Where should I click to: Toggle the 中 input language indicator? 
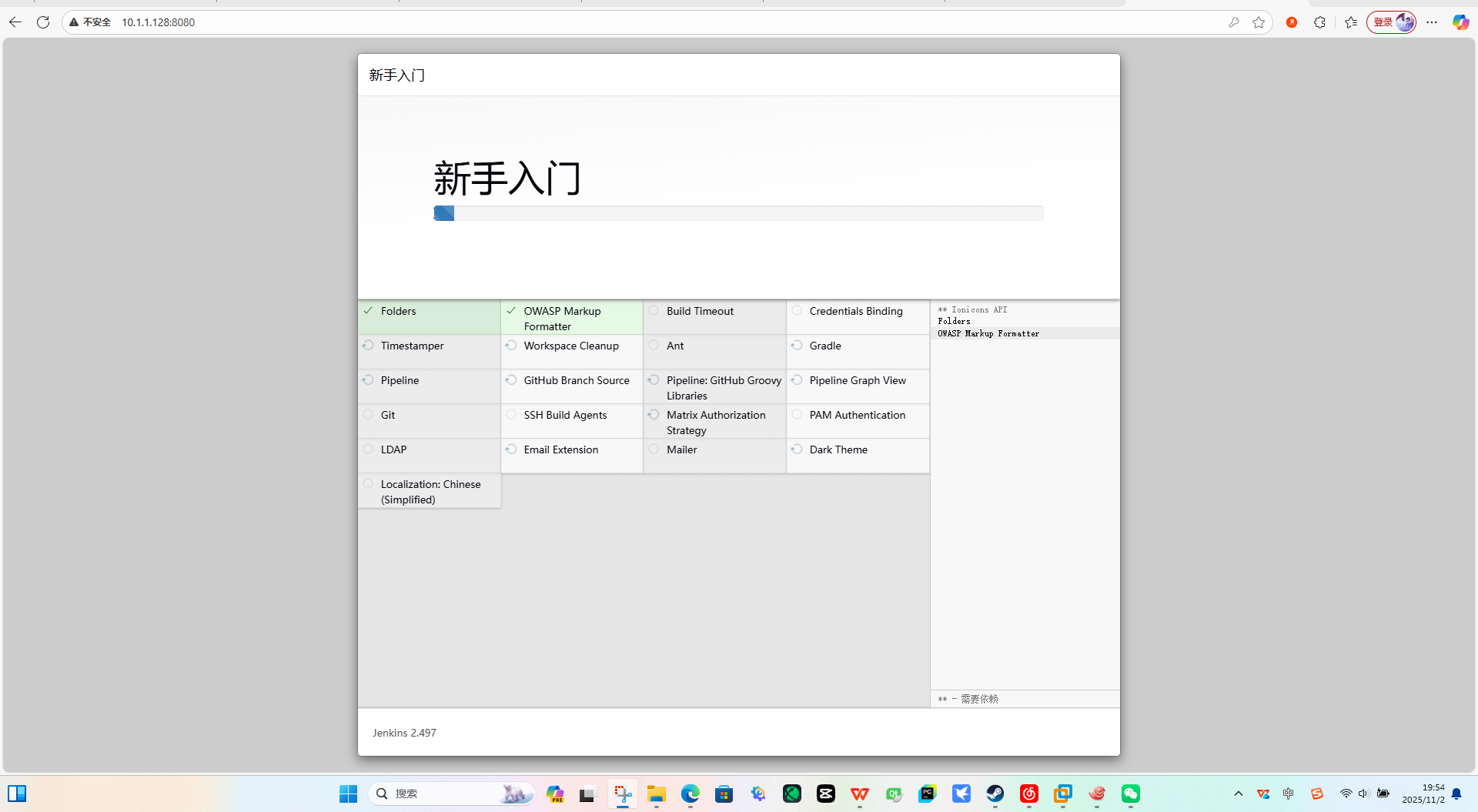1289,794
